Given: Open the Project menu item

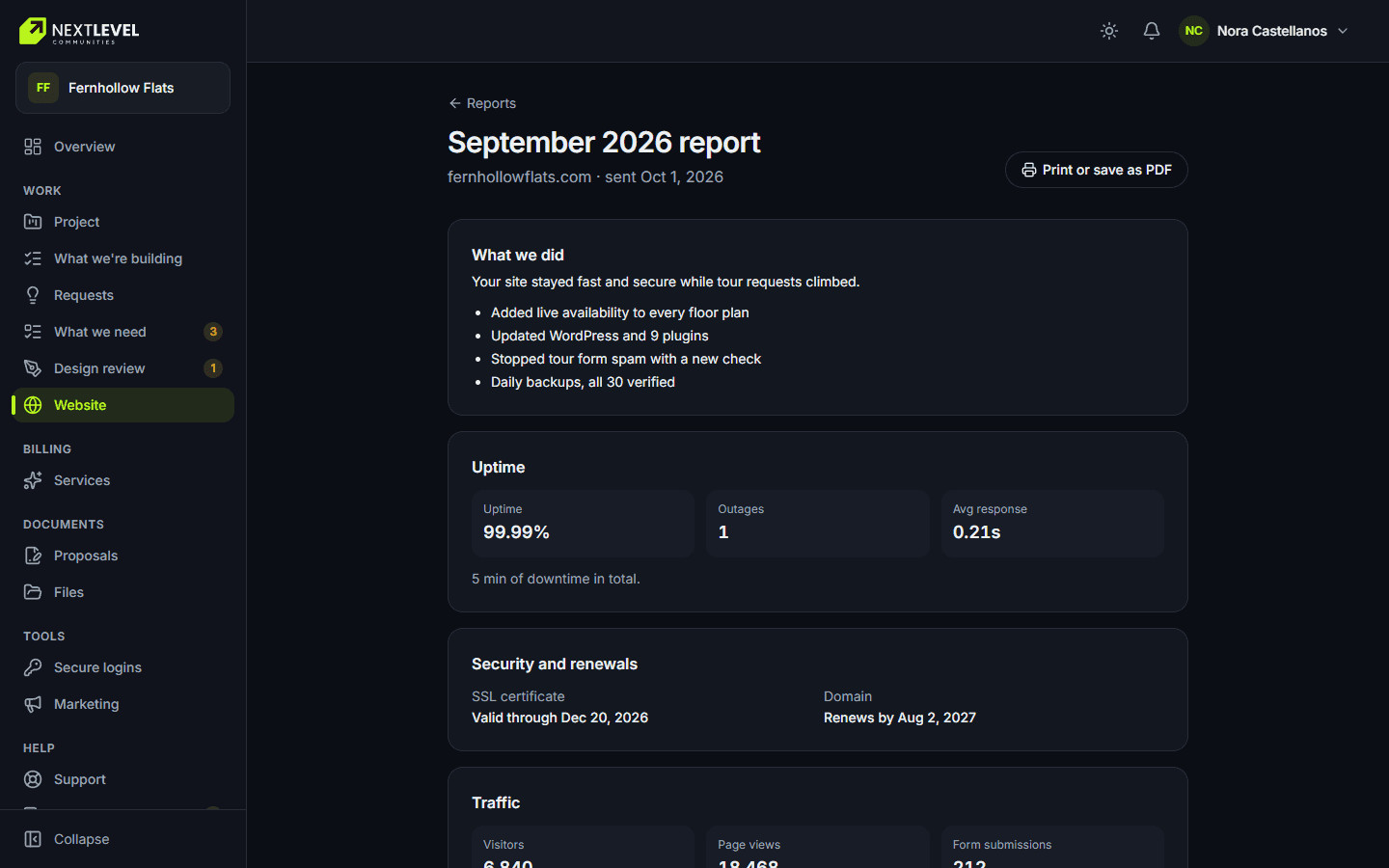Looking at the screenshot, I should 123,222.
